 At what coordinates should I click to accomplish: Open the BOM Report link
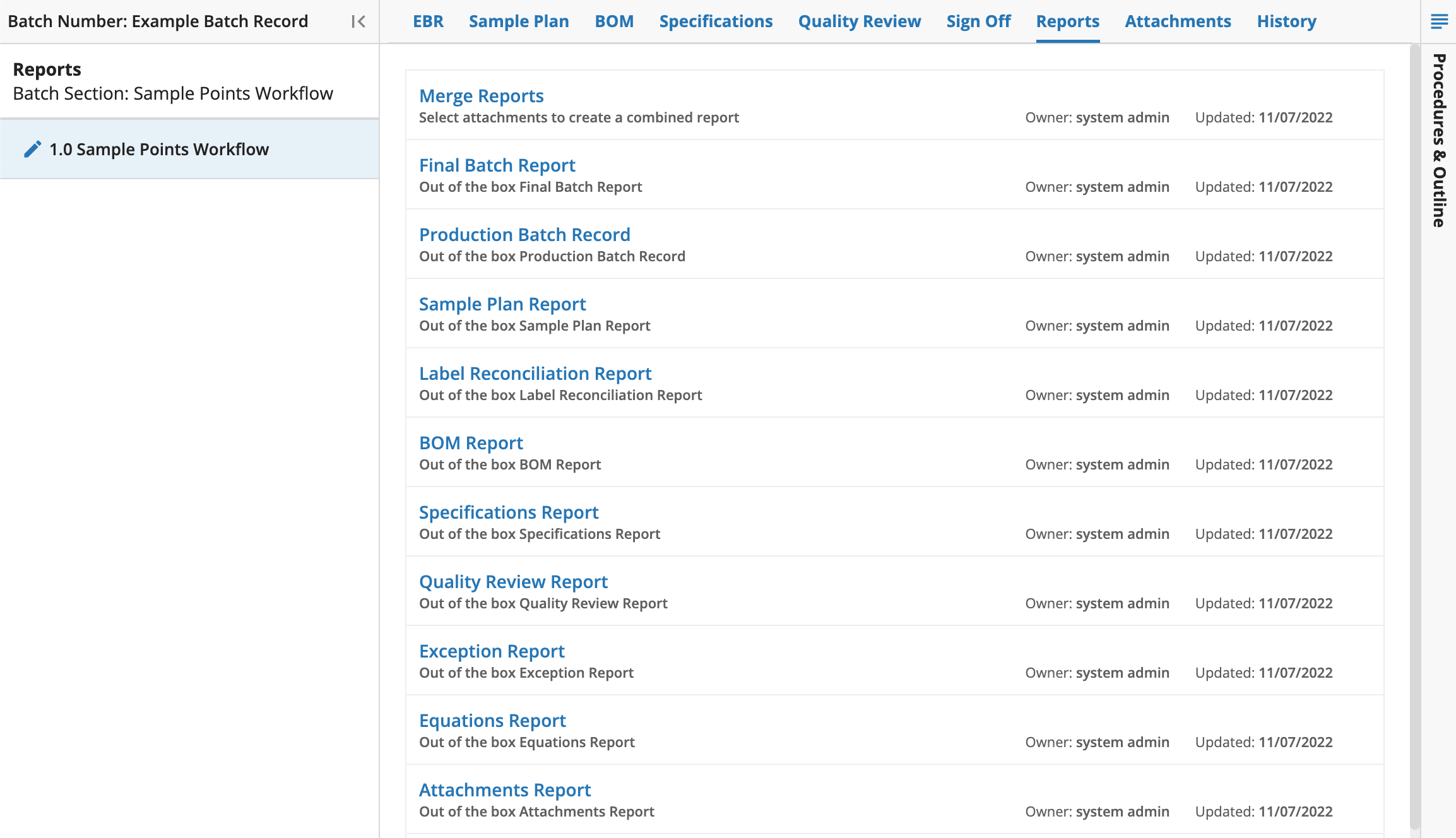[471, 443]
